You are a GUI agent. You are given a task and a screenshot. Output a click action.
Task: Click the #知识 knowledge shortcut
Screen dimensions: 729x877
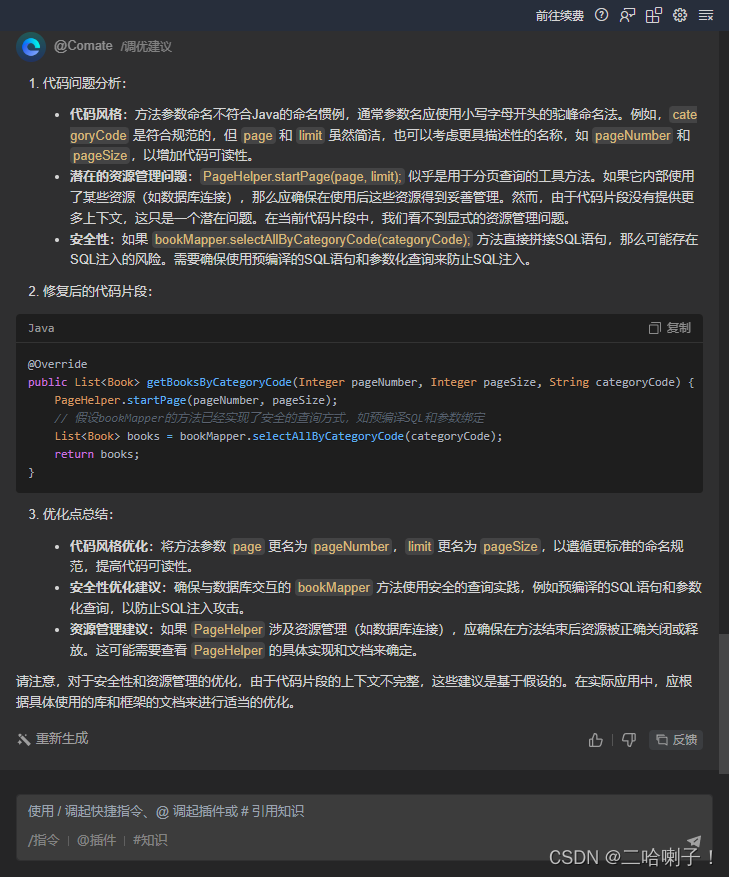pyautogui.click(x=150, y=840)
